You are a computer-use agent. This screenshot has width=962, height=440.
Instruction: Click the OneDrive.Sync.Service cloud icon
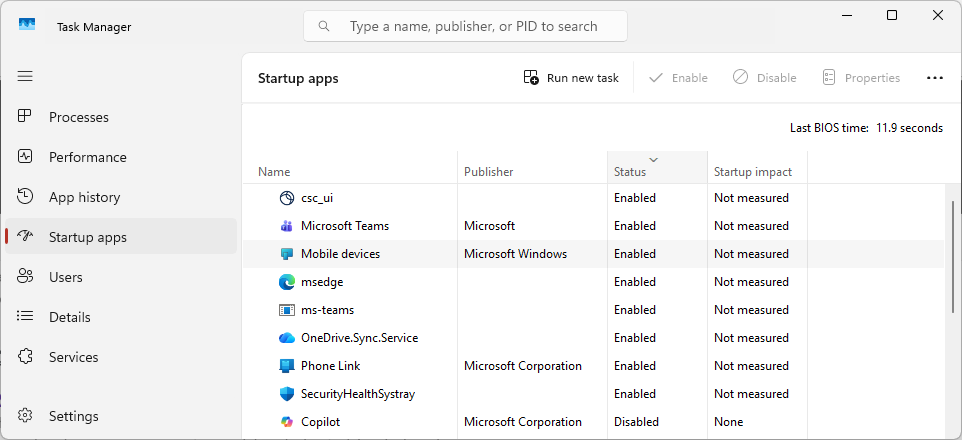pyautogui.click(x=287, y=338)
